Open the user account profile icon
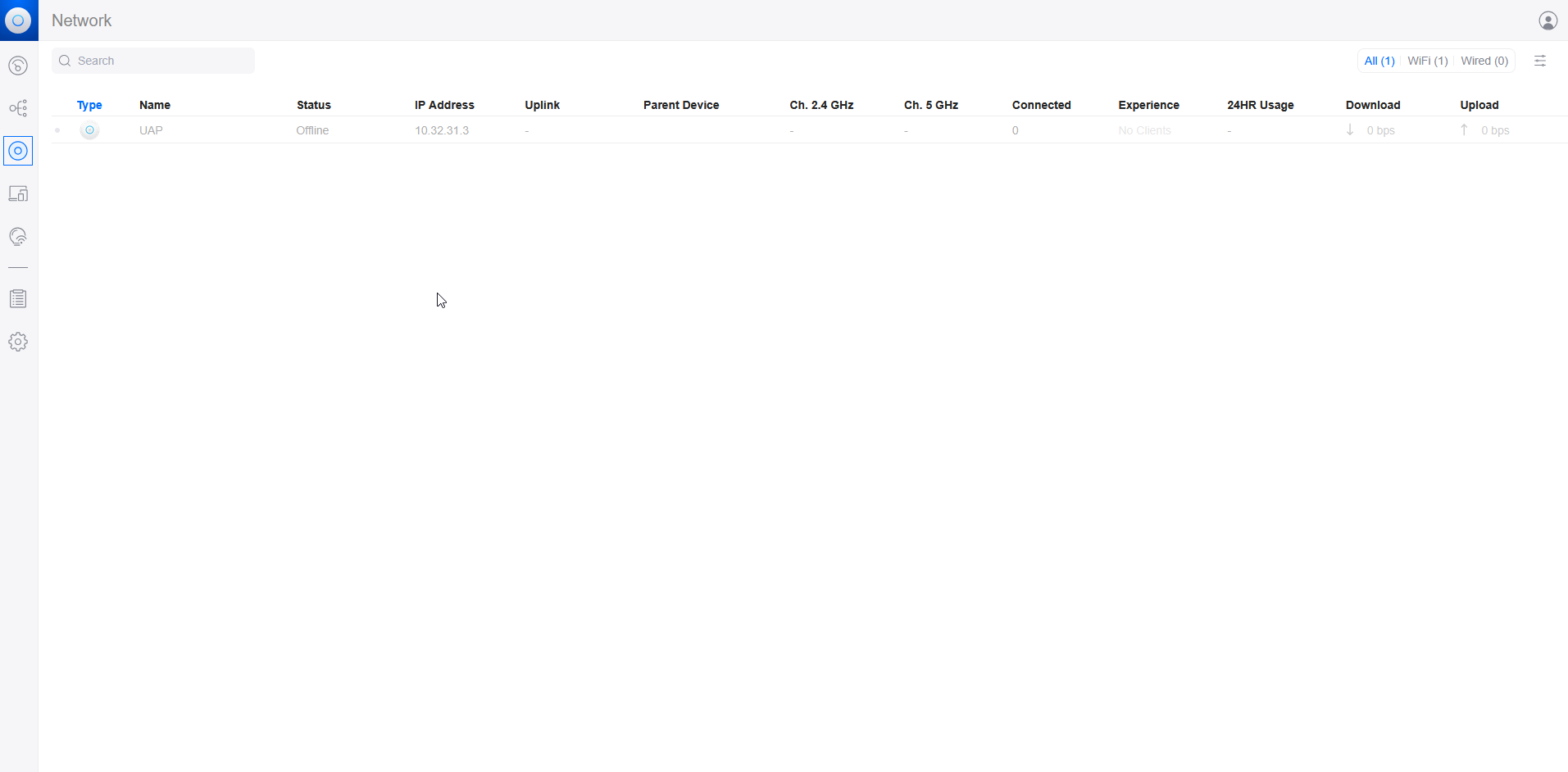The width and height of the screenshot is (1568, 772). pos(1548,20)
